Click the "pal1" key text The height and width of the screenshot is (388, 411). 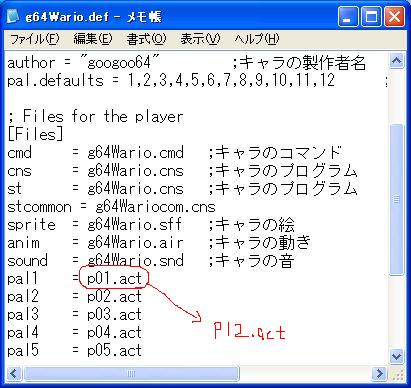[23, 279]
